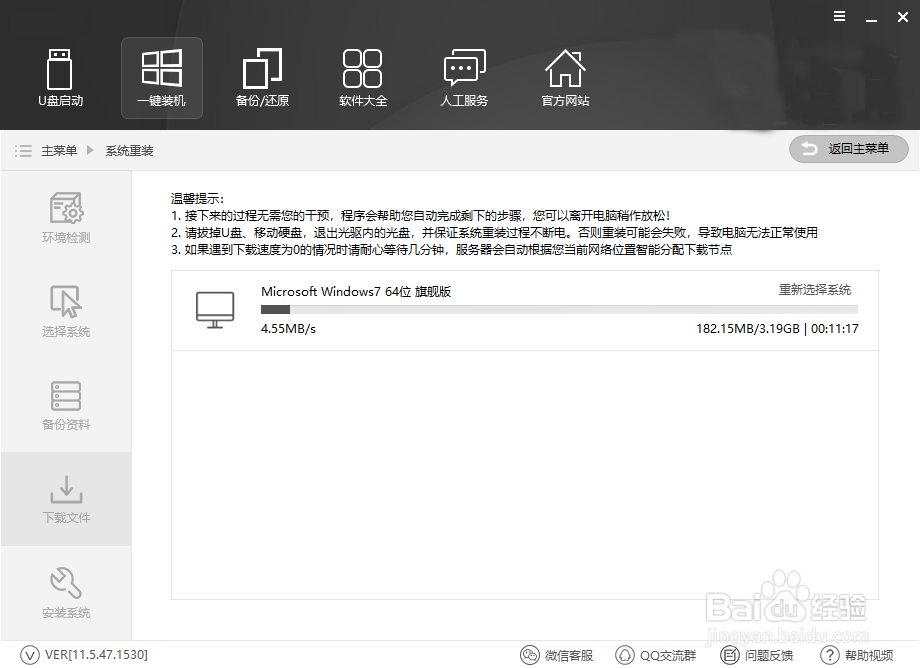920x668 pixels.
Task: Open QQ交流群 group link
Action: click(655, 655)
